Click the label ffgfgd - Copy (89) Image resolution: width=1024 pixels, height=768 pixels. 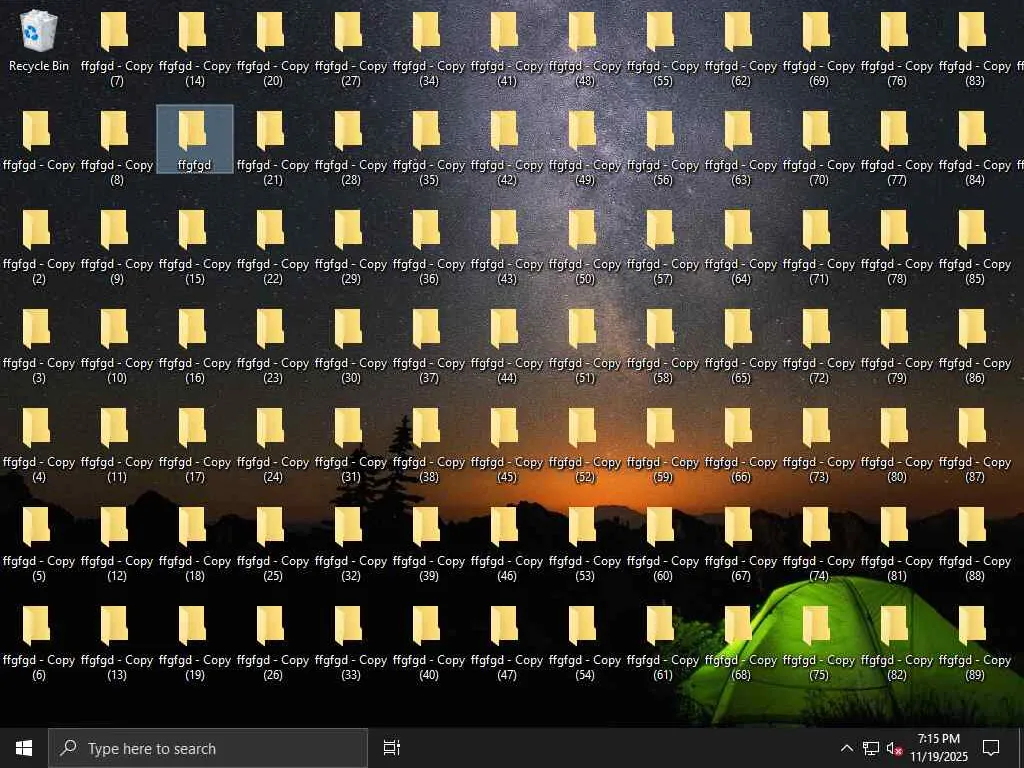pos(975,667)
